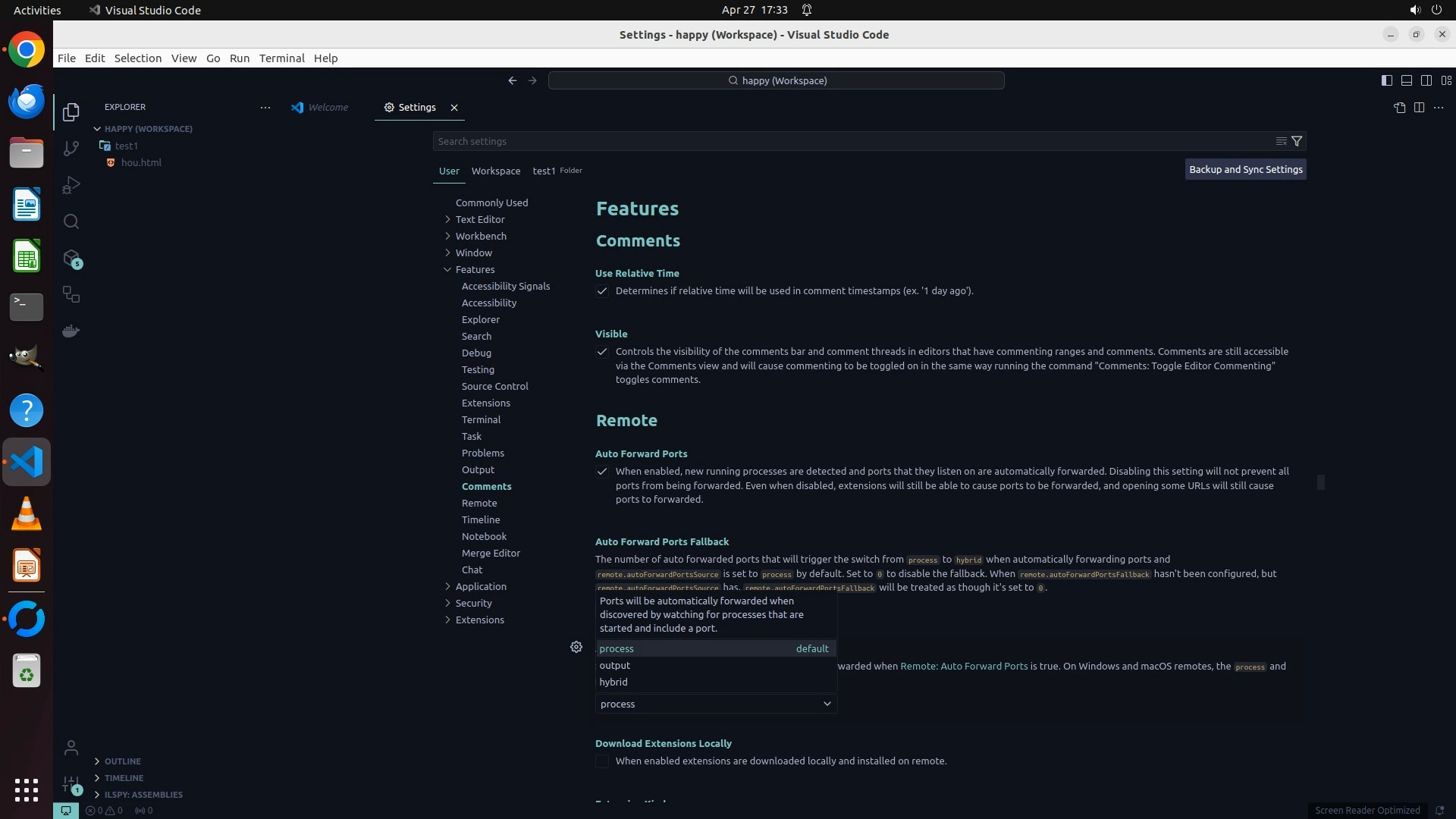The width and height of the screenshot is (1456, 819).
Task: Open Run and Debug view
Action: pyautogui.click(x=71, y=185)
